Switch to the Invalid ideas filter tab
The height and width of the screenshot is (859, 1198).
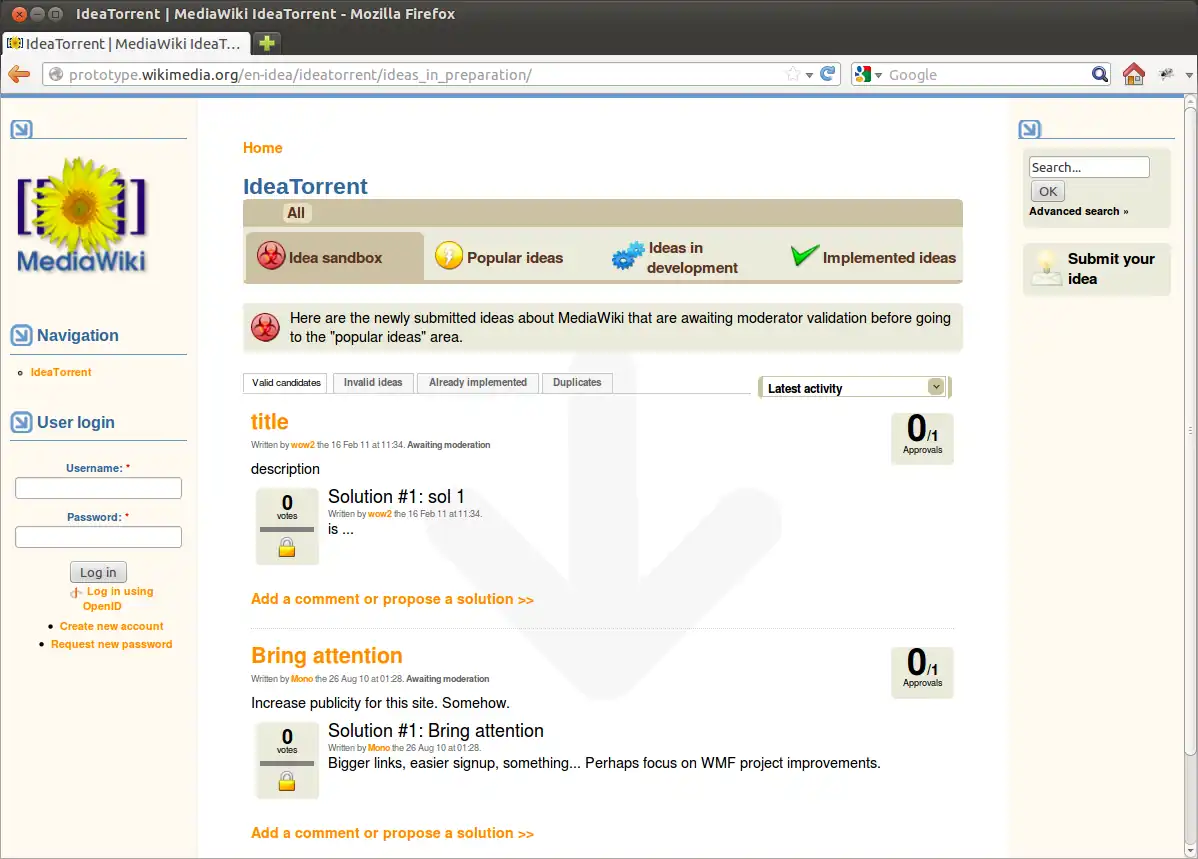(x=373, y=382)
